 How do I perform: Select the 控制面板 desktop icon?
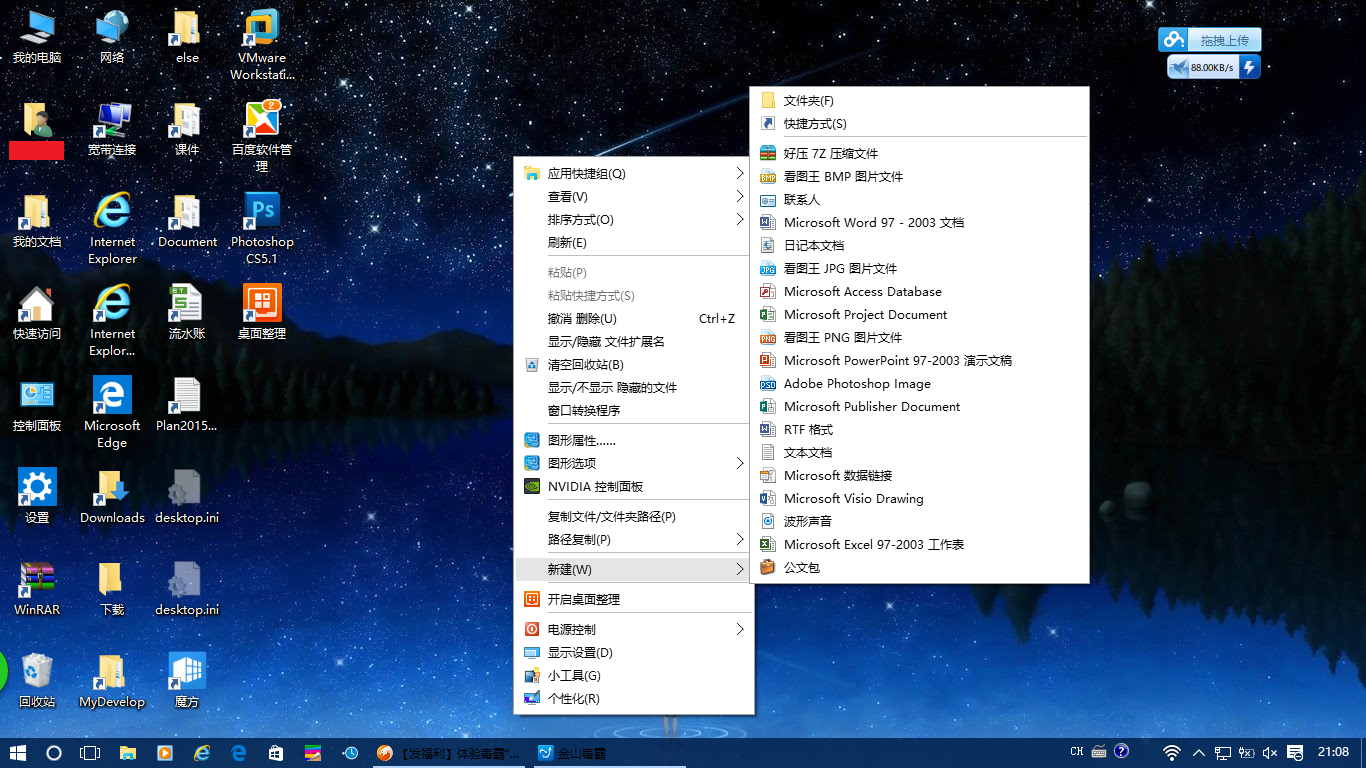37,404
